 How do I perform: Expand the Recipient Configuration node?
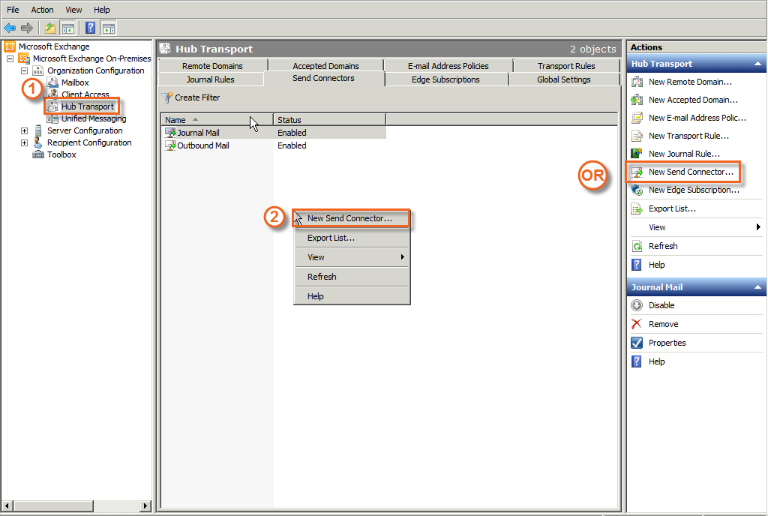(24, 143)
